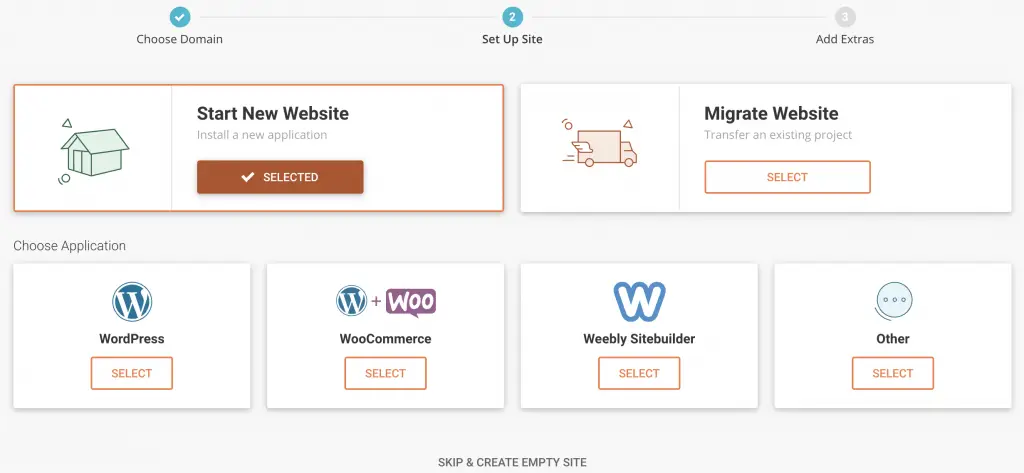Click the Weebly Sitebuilder logo icon
The height and width of the screenshot is (473, 1024).
639,301
